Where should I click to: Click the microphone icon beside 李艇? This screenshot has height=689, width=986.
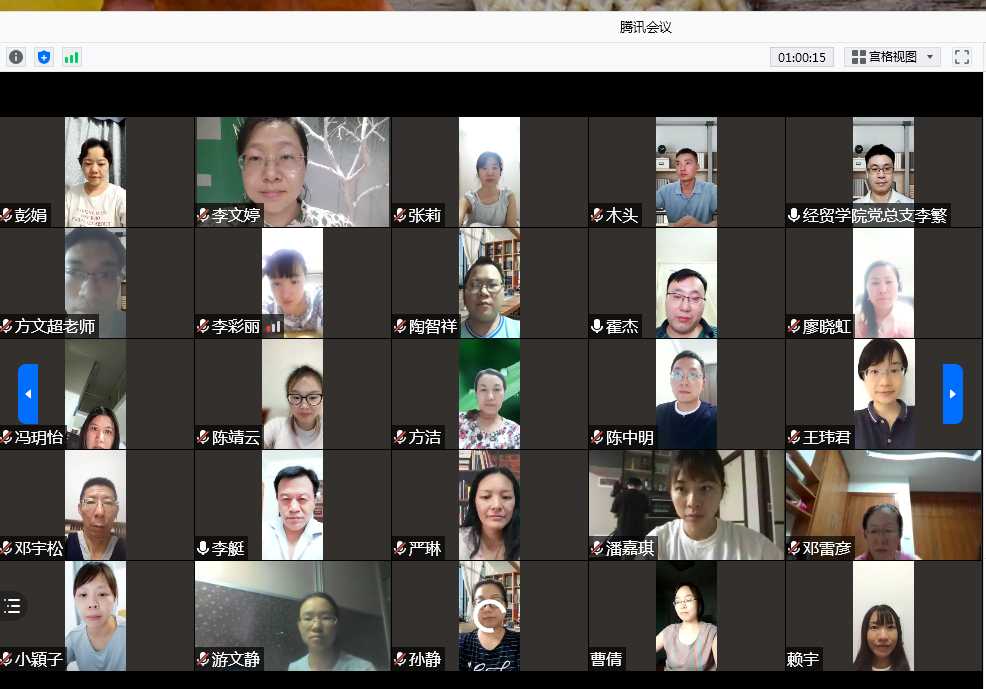point(203,548)
